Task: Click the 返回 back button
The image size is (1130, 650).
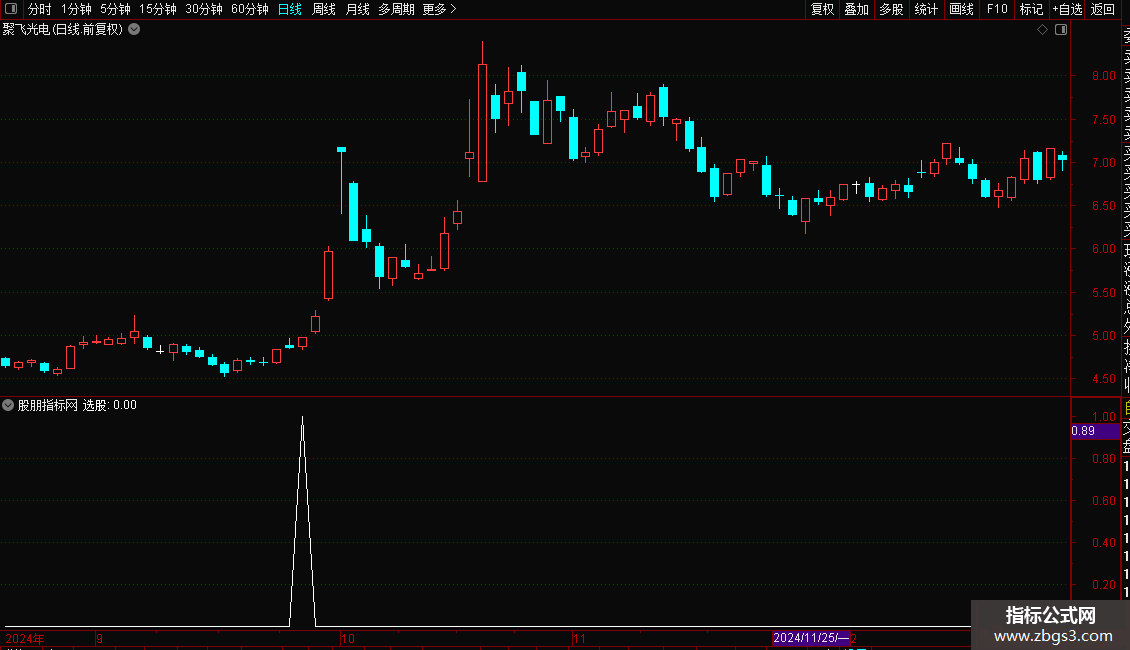Action: point(1103,9)
